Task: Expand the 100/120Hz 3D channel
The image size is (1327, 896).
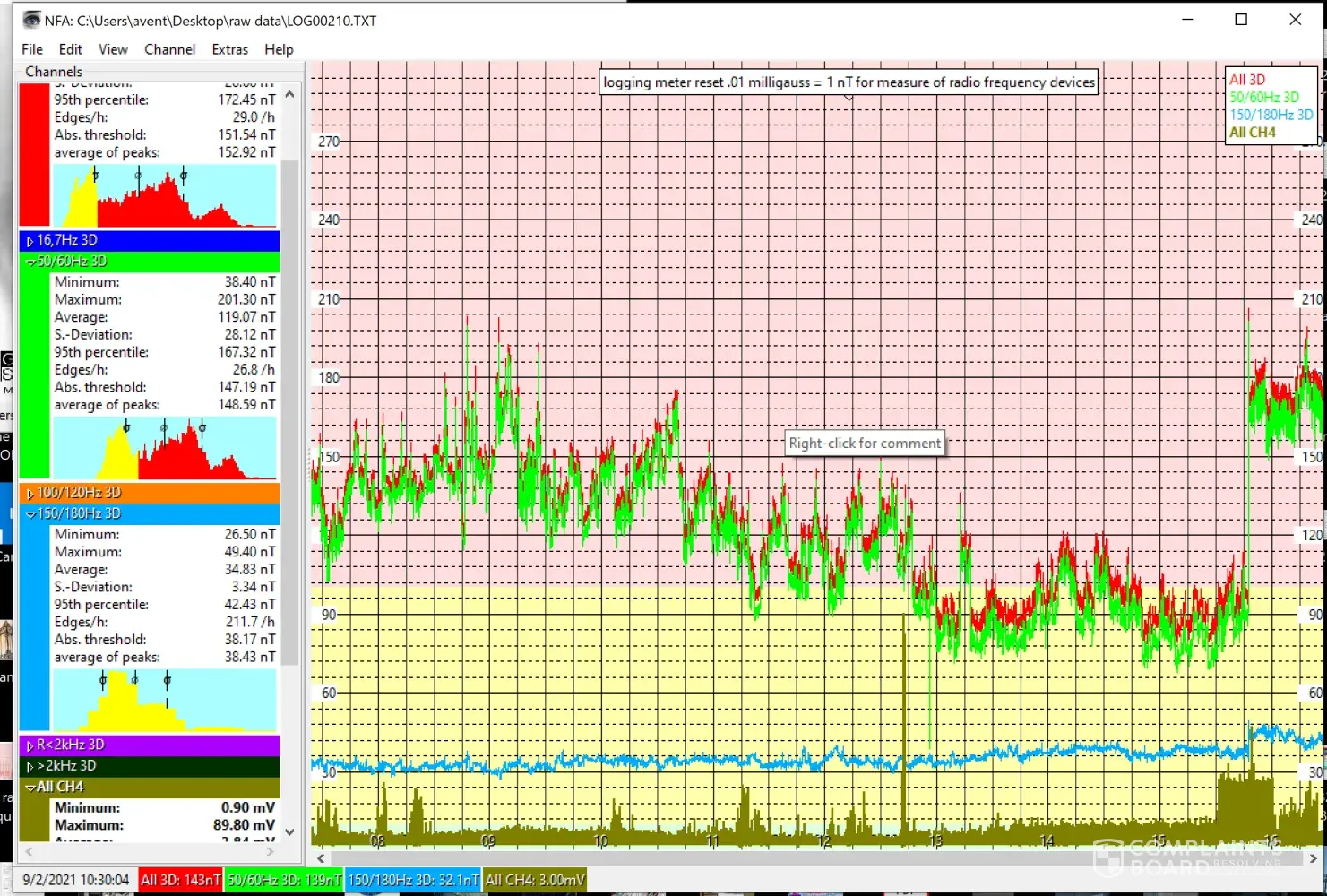Action: (x=30, y=494)
